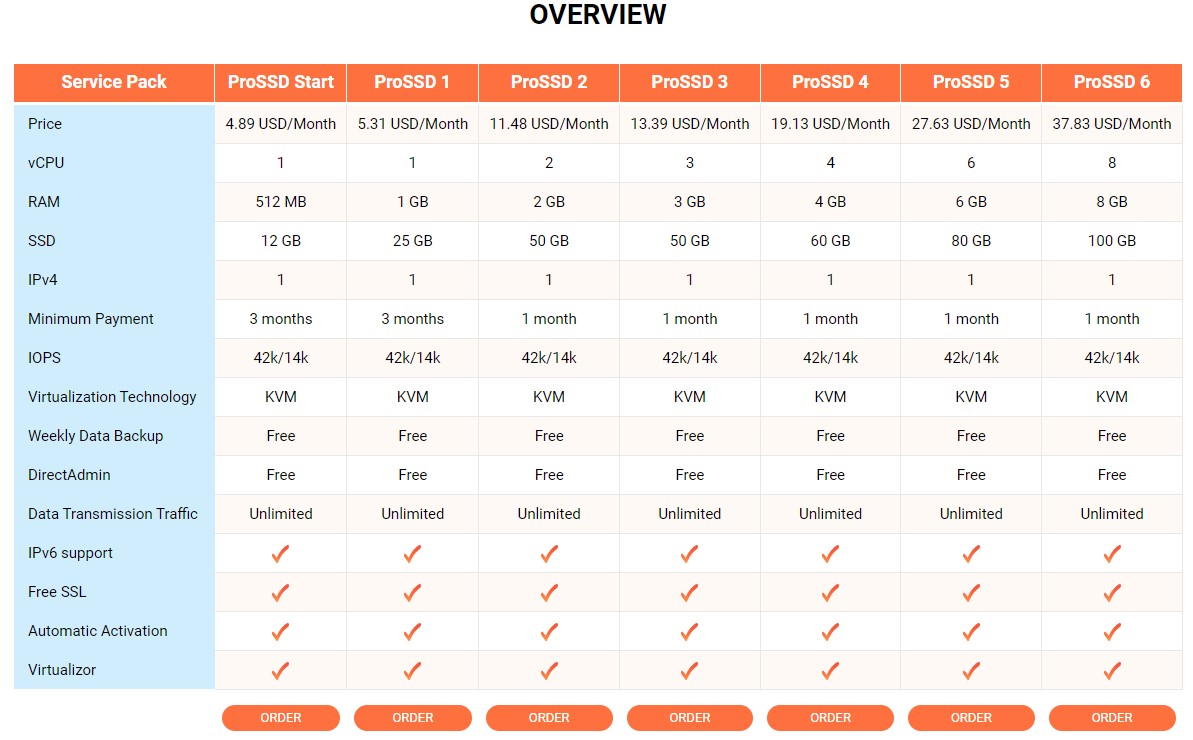
Task: Click the Free SSL checkmark under ProSSD 1
Action: (412, 592)
